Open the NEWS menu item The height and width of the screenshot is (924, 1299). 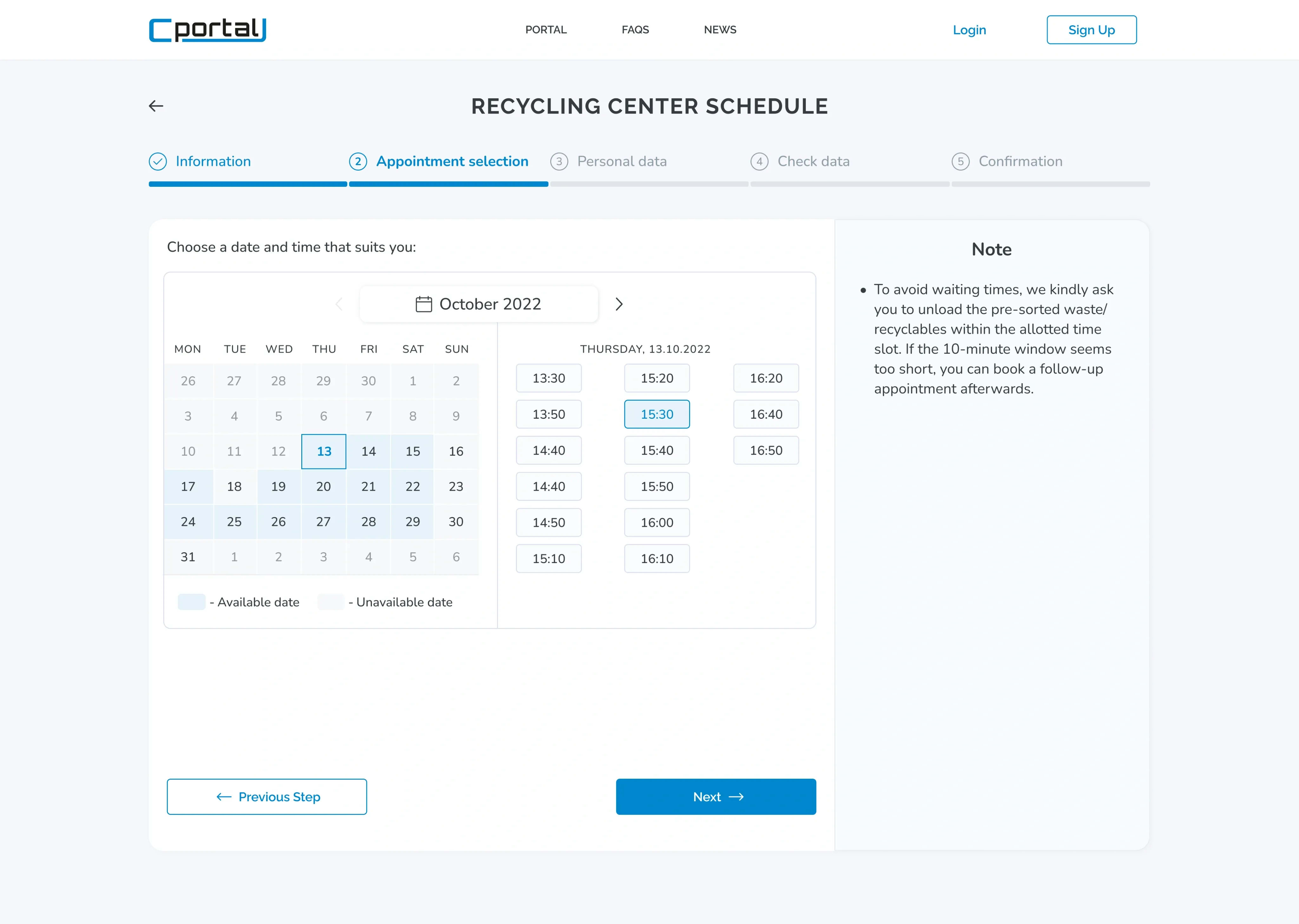[720, 29]
